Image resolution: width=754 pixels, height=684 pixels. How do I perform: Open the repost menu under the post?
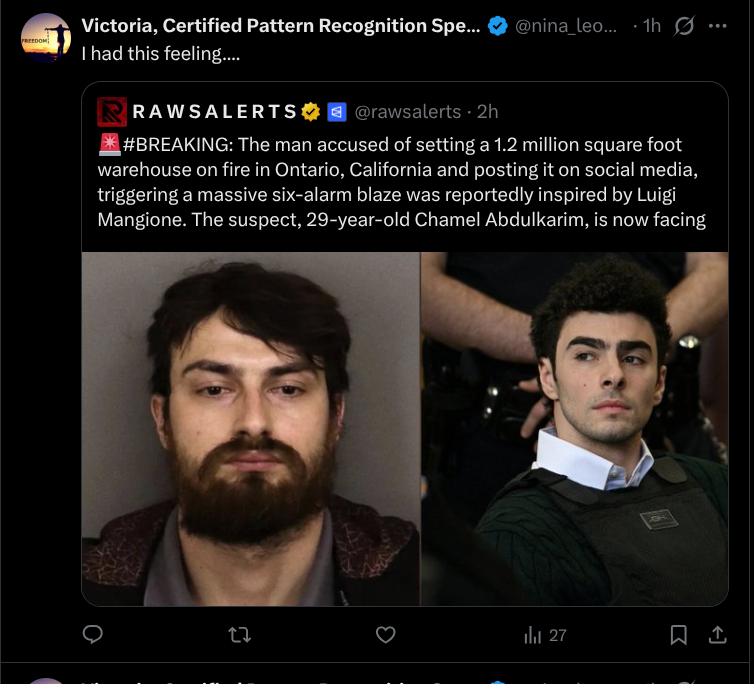[240, 634]
